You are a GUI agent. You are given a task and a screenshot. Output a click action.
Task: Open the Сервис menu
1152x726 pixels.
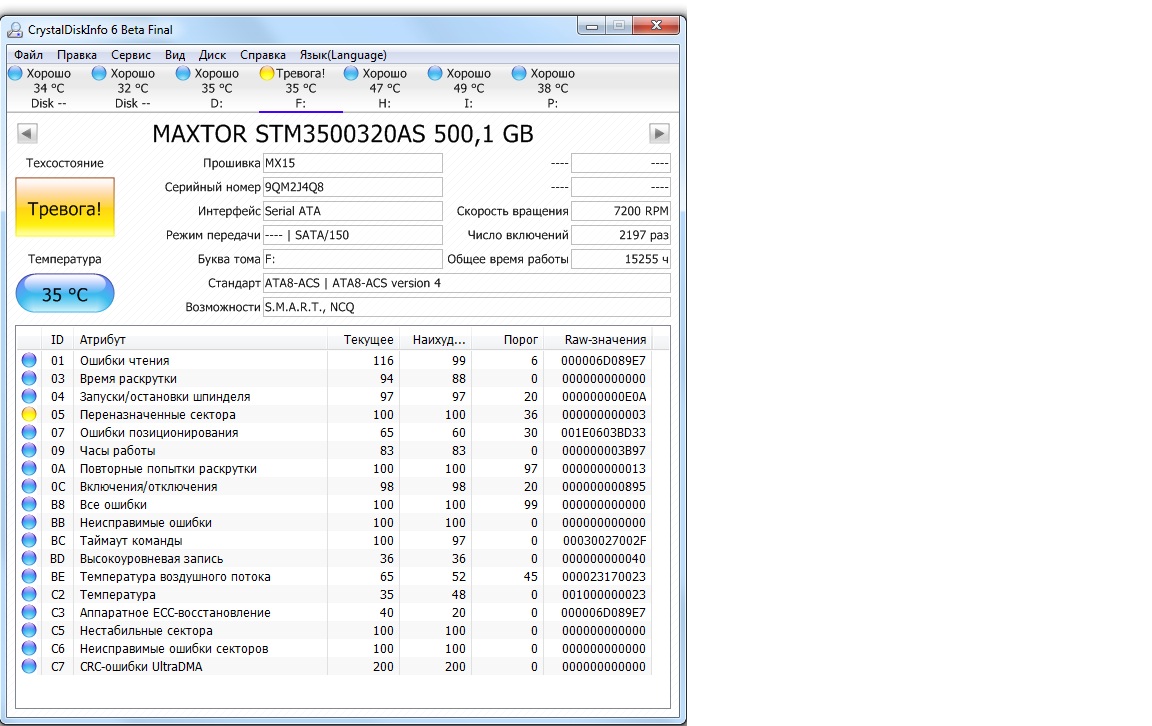coord(131,55)
